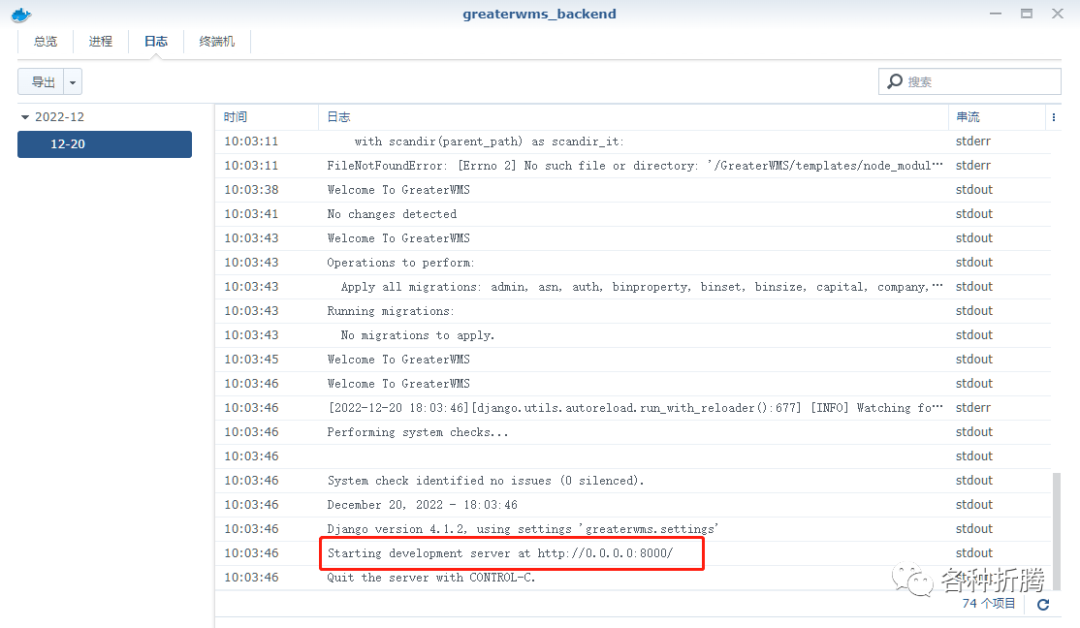
Task: Click the search magnifier icon
Action: [895, 81]
